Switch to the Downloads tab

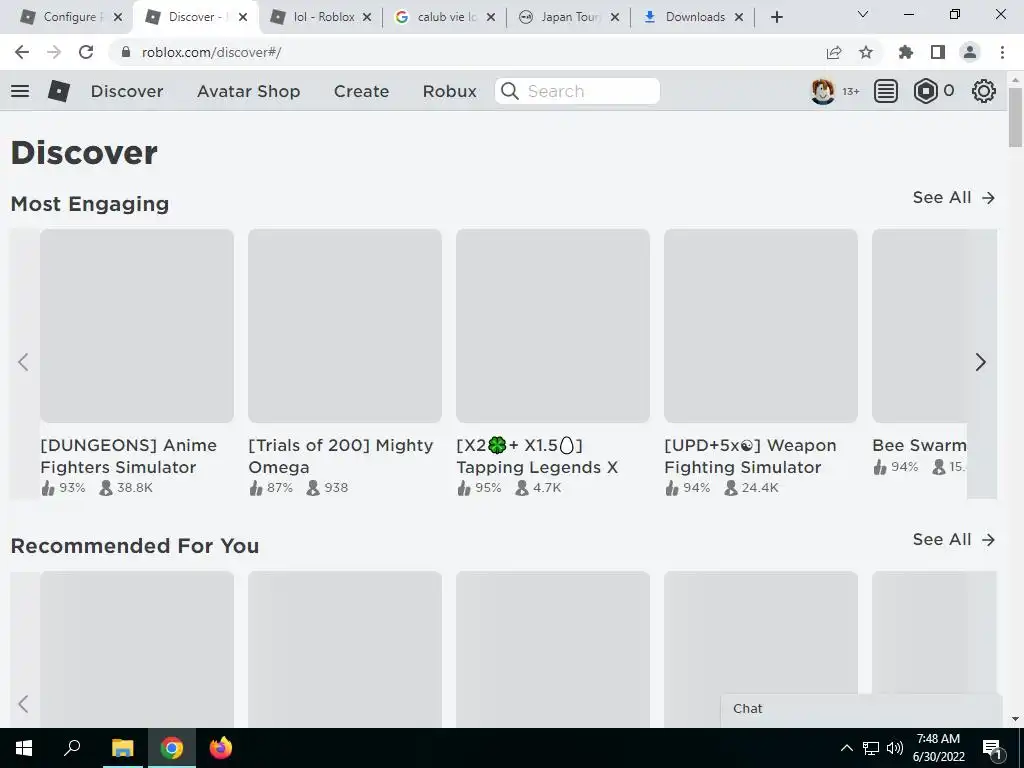(694, 17)
